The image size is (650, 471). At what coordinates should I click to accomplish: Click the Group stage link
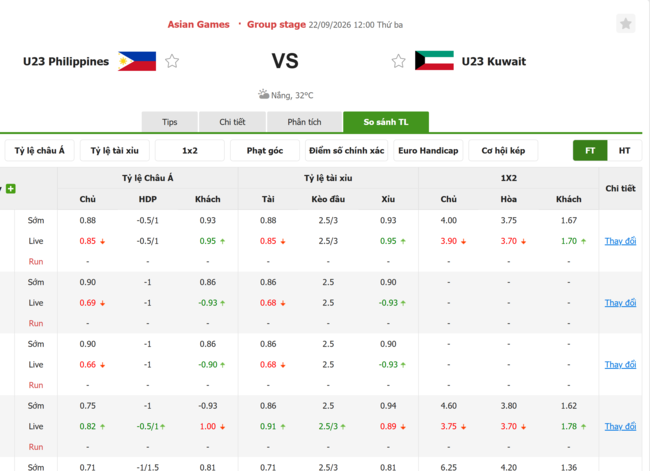pos(276,24)
